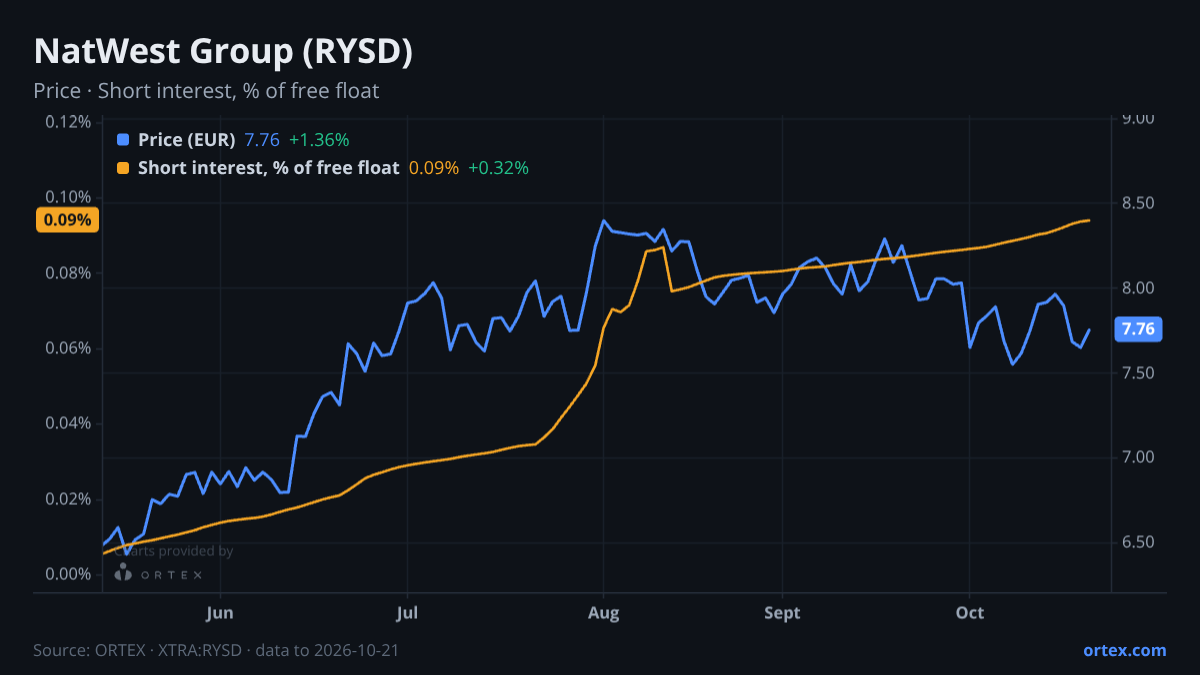Click the Oct x-axis label
The width and height of the screenshot is (1200, 675).
[970, 613]
